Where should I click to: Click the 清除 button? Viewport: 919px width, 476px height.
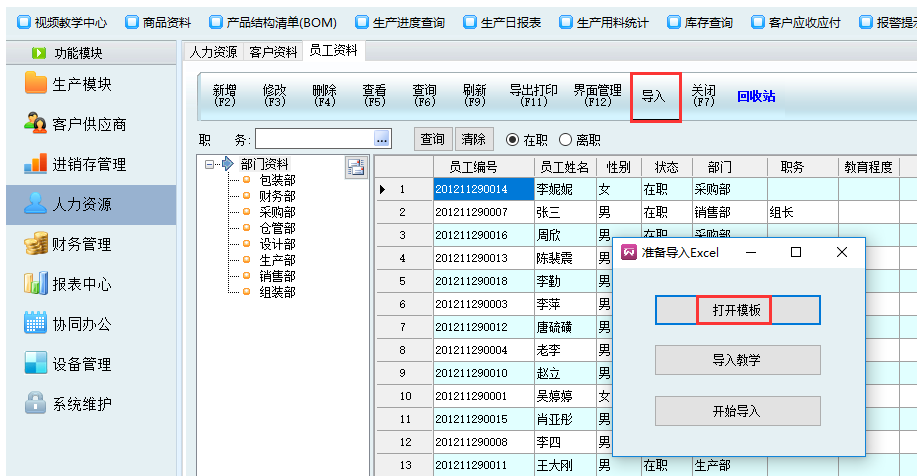click(x=474, y=140)
